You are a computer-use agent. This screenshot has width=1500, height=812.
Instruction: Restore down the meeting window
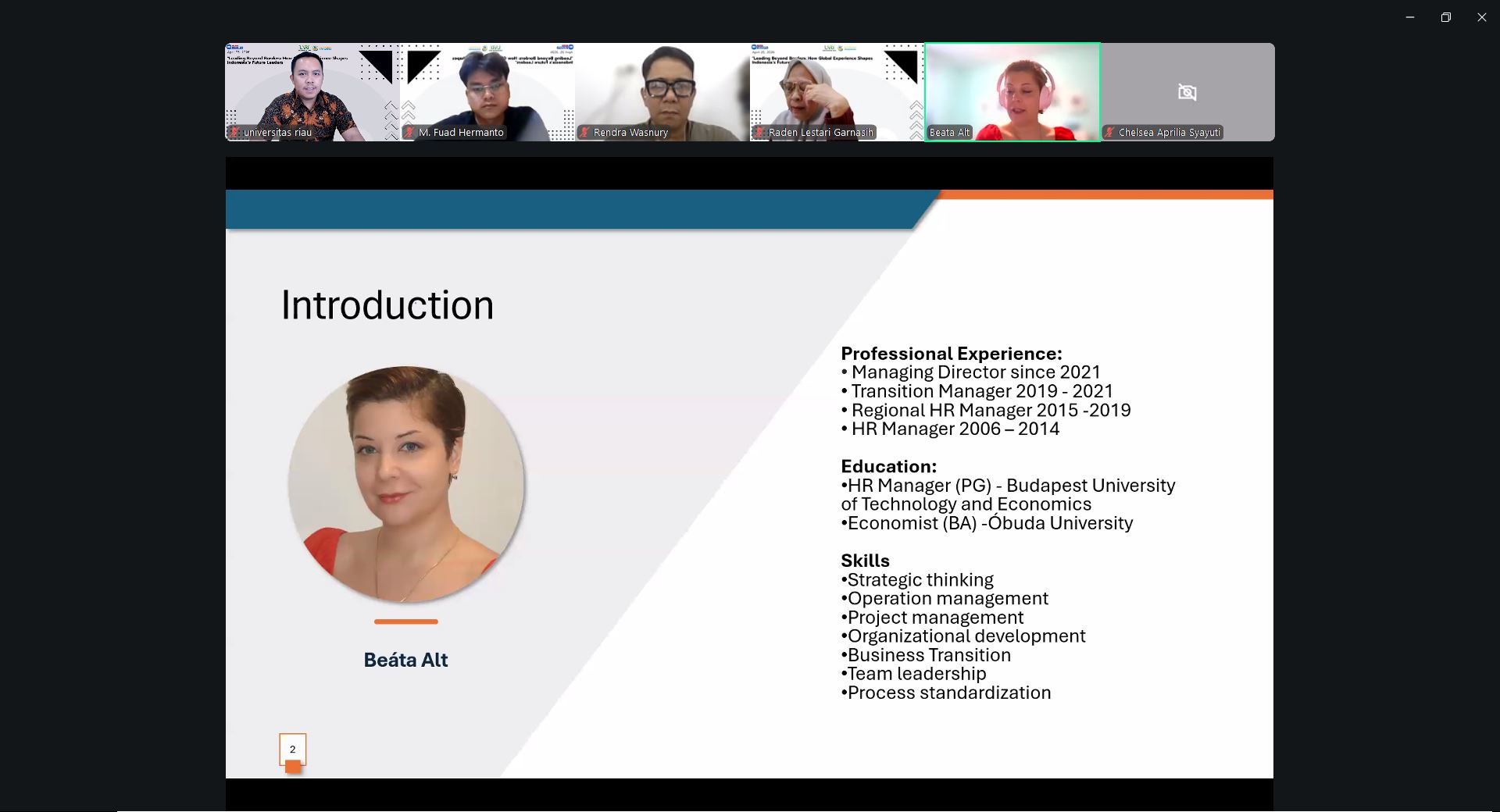tap(1446, 17)
